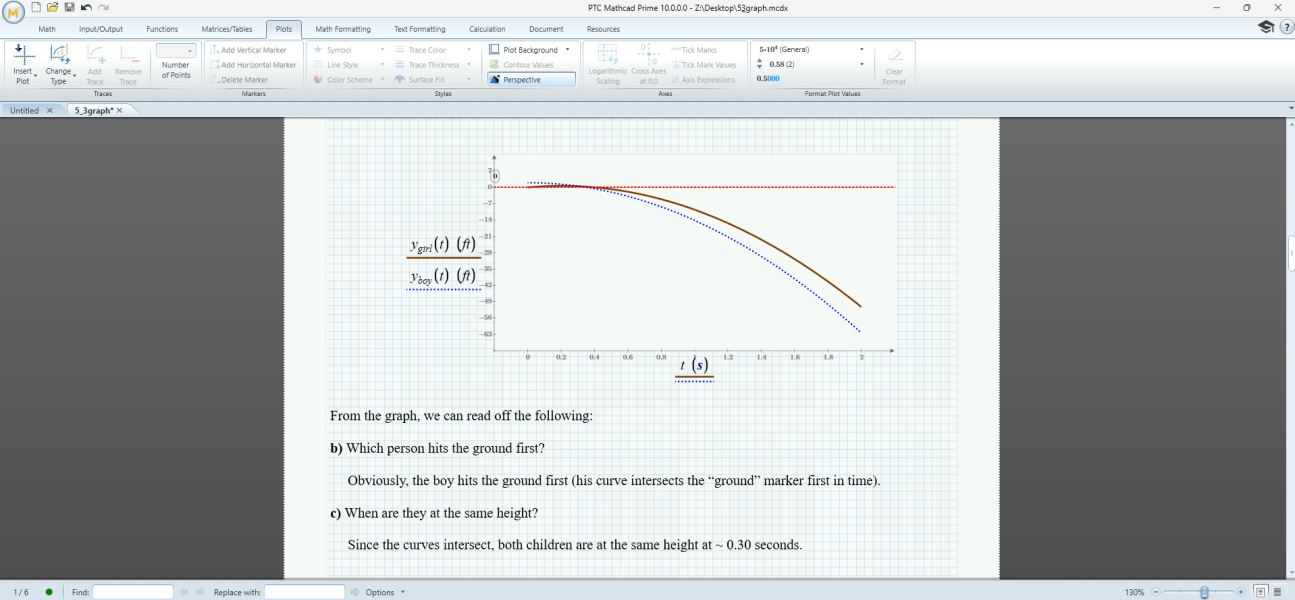Find the previous match arrow
Screen dimensions: 1295x600
184,592
